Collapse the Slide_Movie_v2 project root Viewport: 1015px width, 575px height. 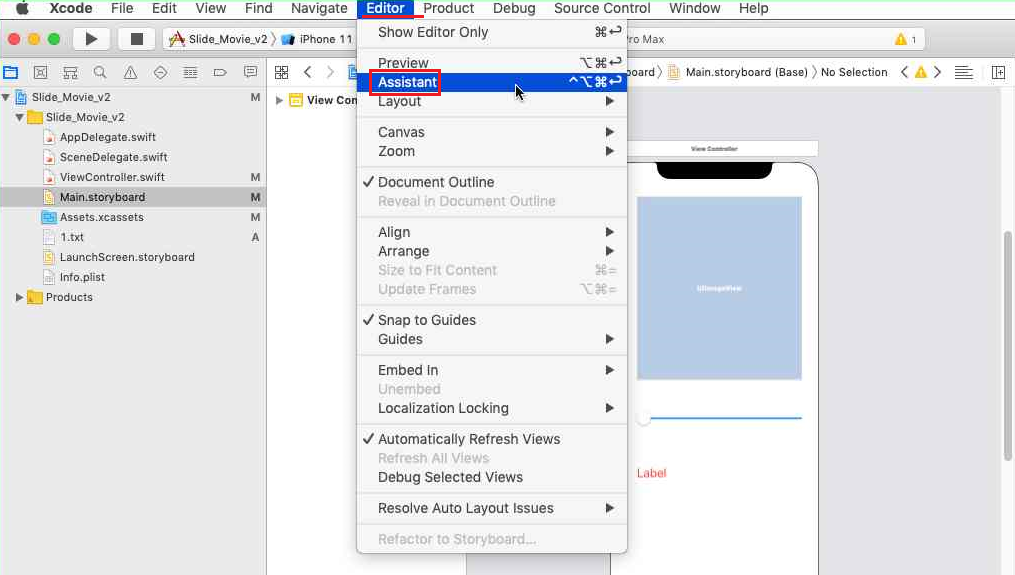(6, 97)
